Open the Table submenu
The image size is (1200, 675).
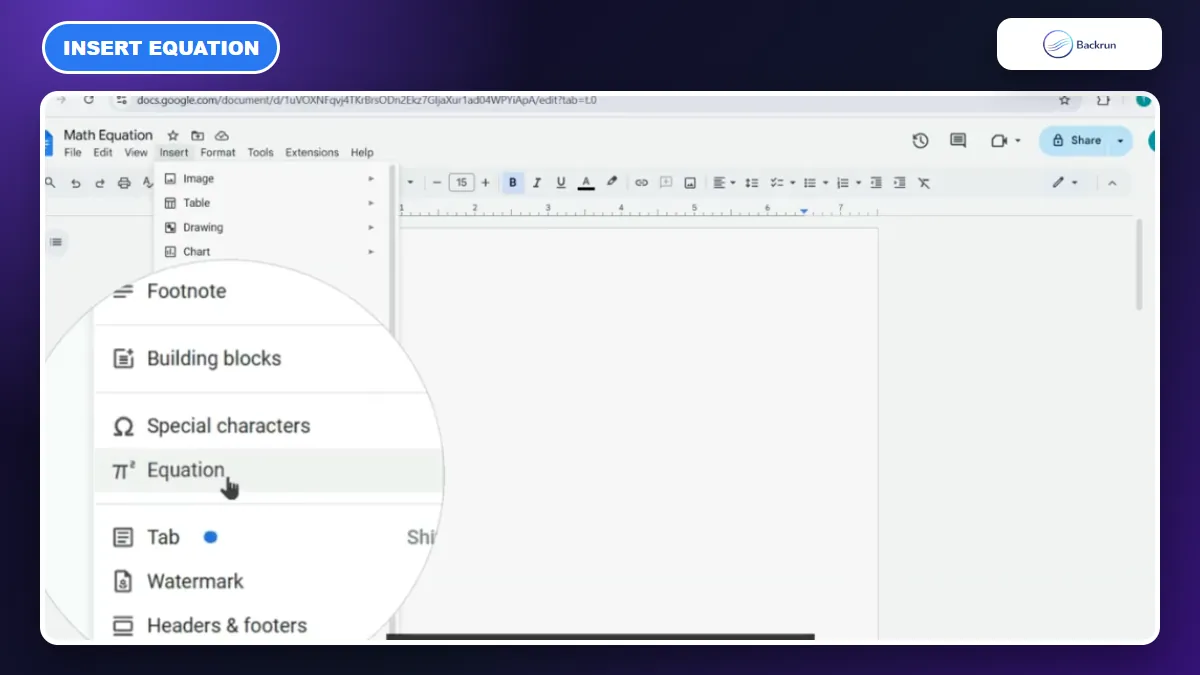pos(270,203)
